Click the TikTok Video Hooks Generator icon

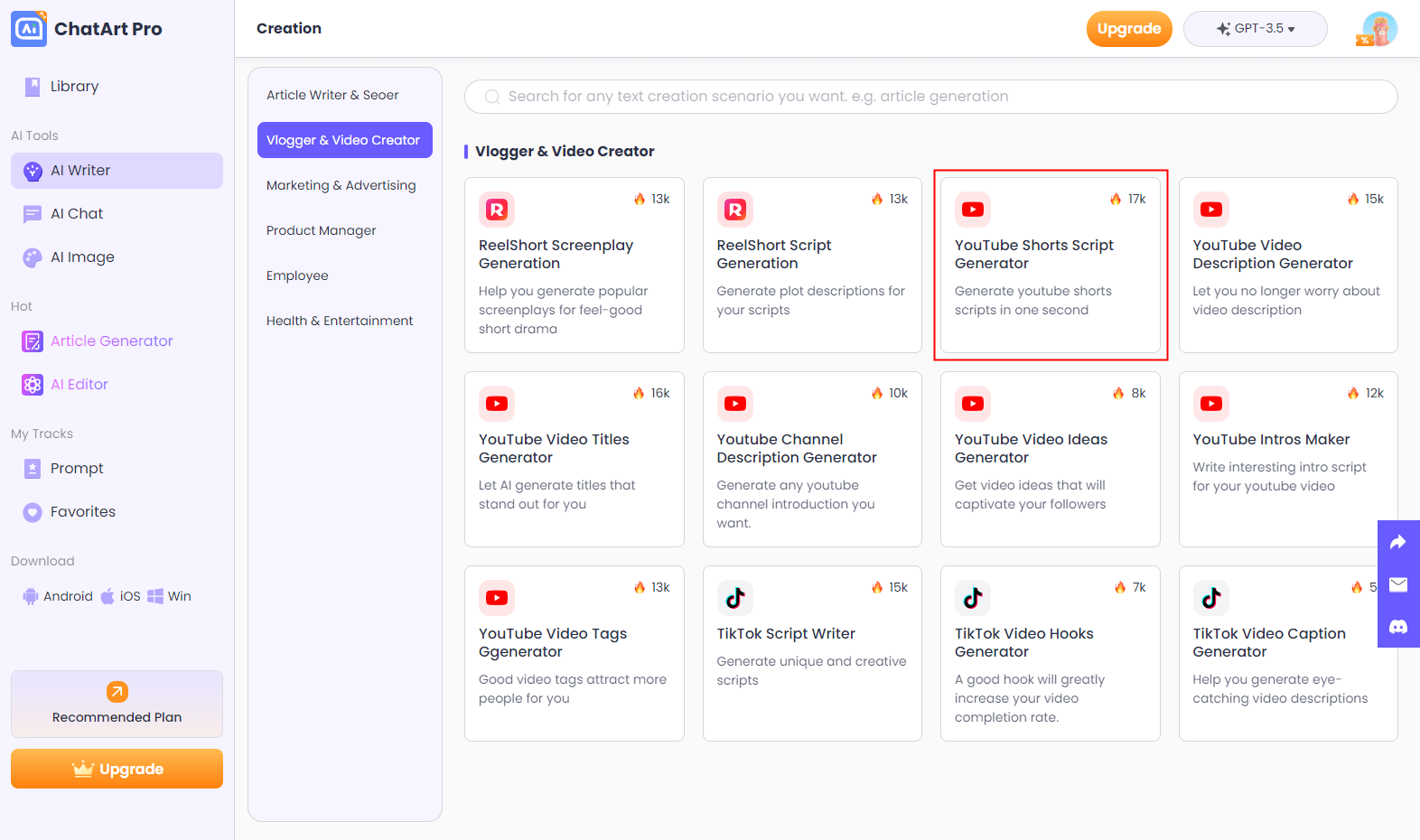(973, 598)
